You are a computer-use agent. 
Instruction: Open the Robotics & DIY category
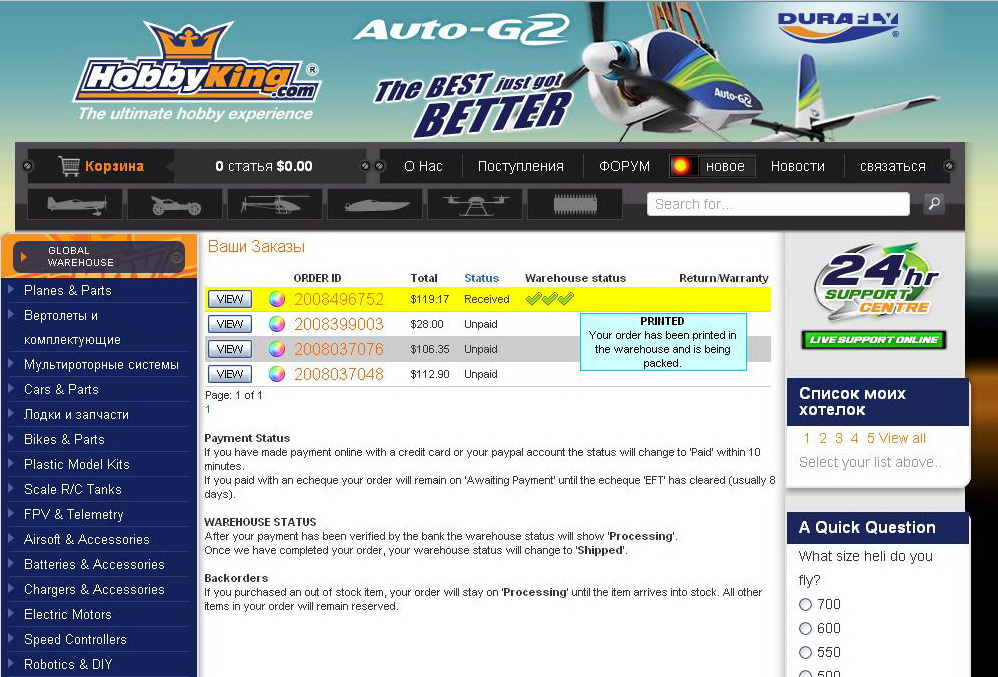68,664
